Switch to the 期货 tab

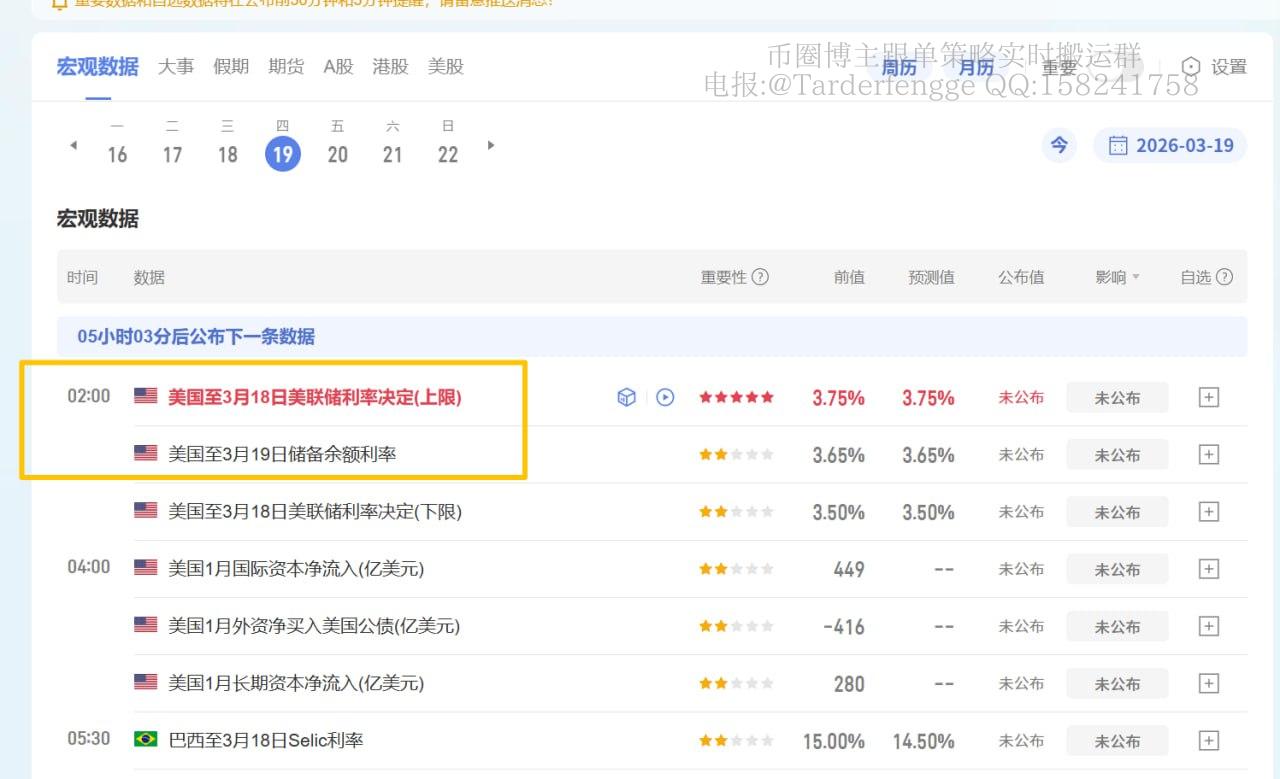click(x=286, y=67)
